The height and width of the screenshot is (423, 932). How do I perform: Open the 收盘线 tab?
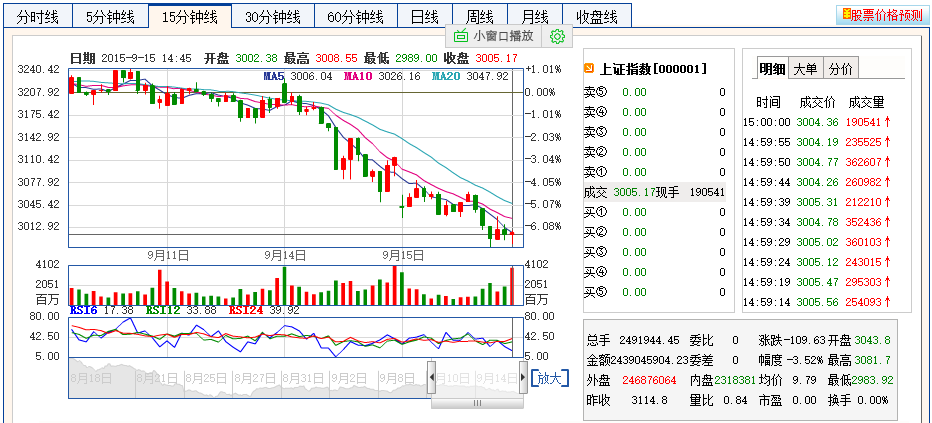pyautogui.click(x=597, y=16)
